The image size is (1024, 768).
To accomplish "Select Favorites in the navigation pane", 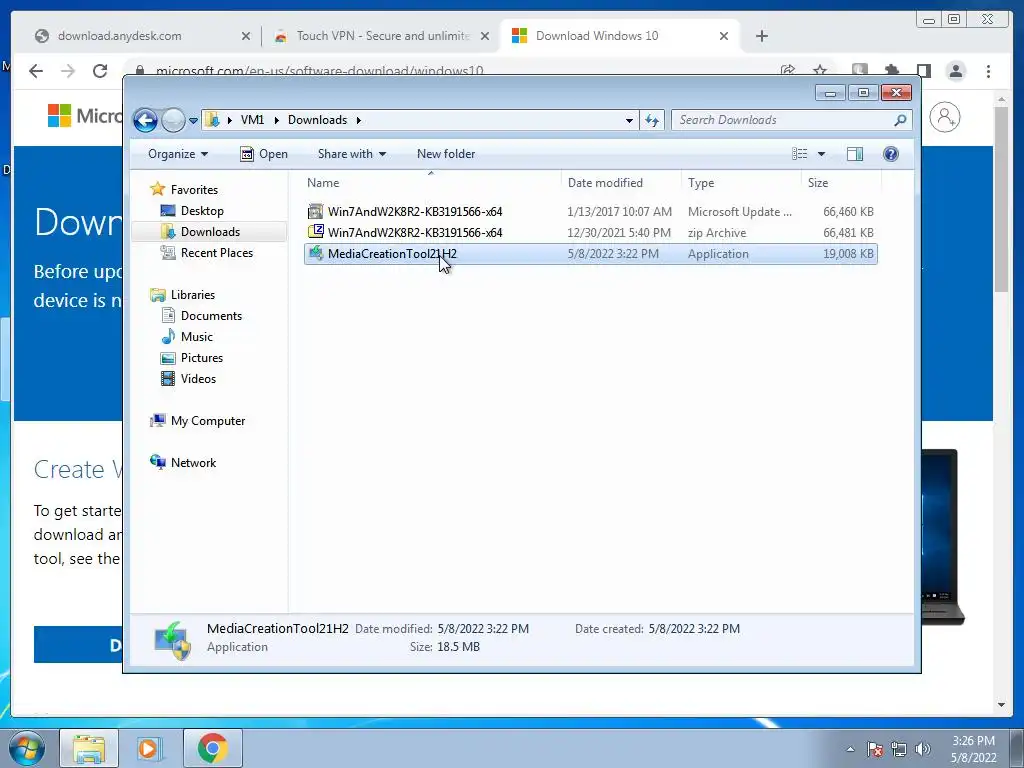I will pyautogui.click(x=194, y=189).
